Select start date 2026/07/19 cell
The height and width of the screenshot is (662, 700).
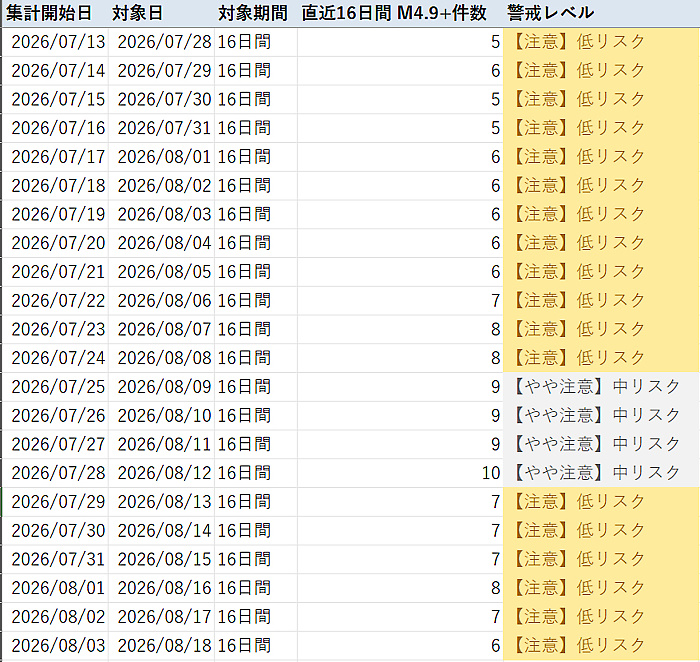click(55, 214)
